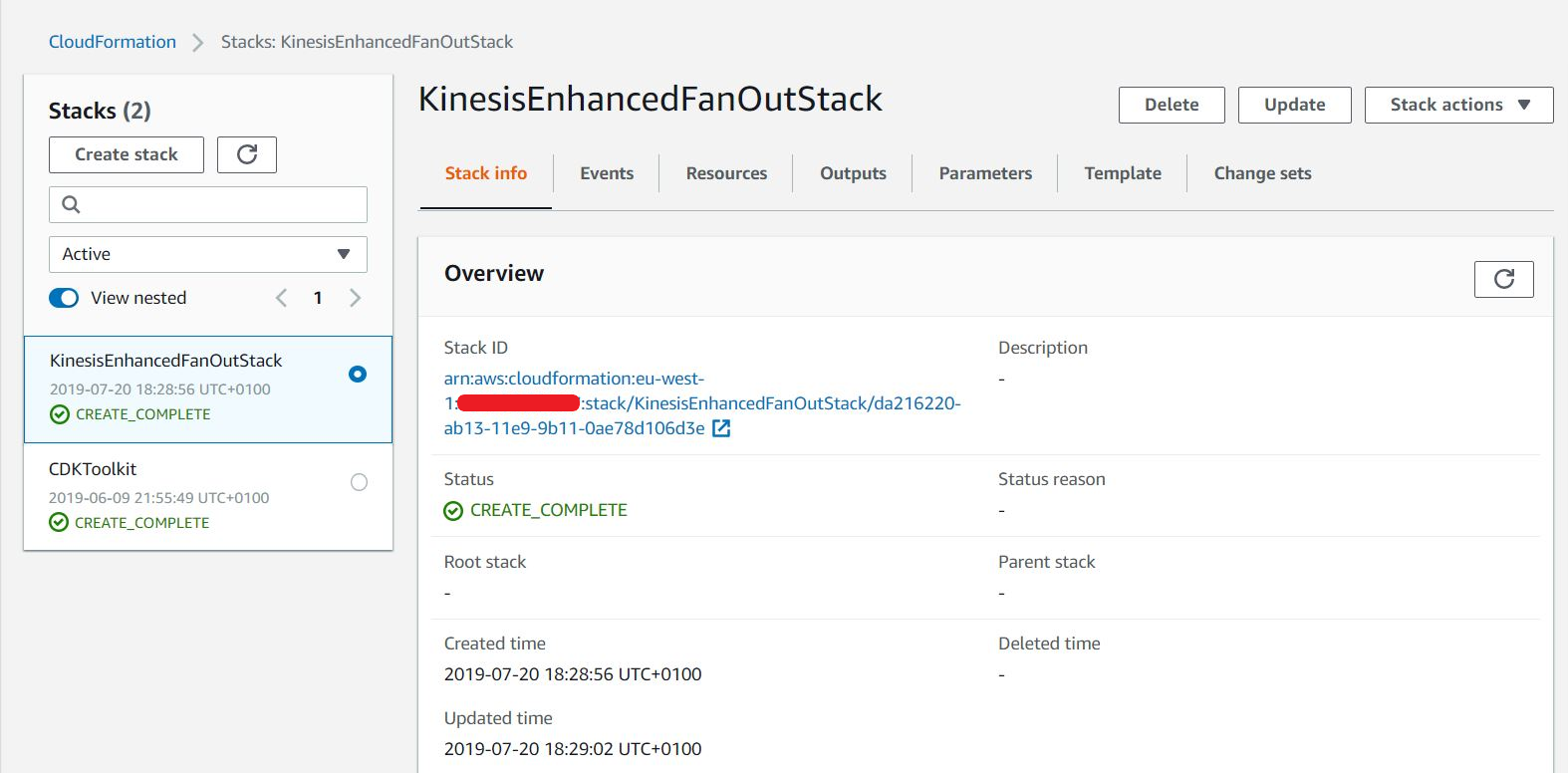The image size is (1568, 773).
Task: Click Updated time value 18:29:02
Action: (x=573, y=749)
